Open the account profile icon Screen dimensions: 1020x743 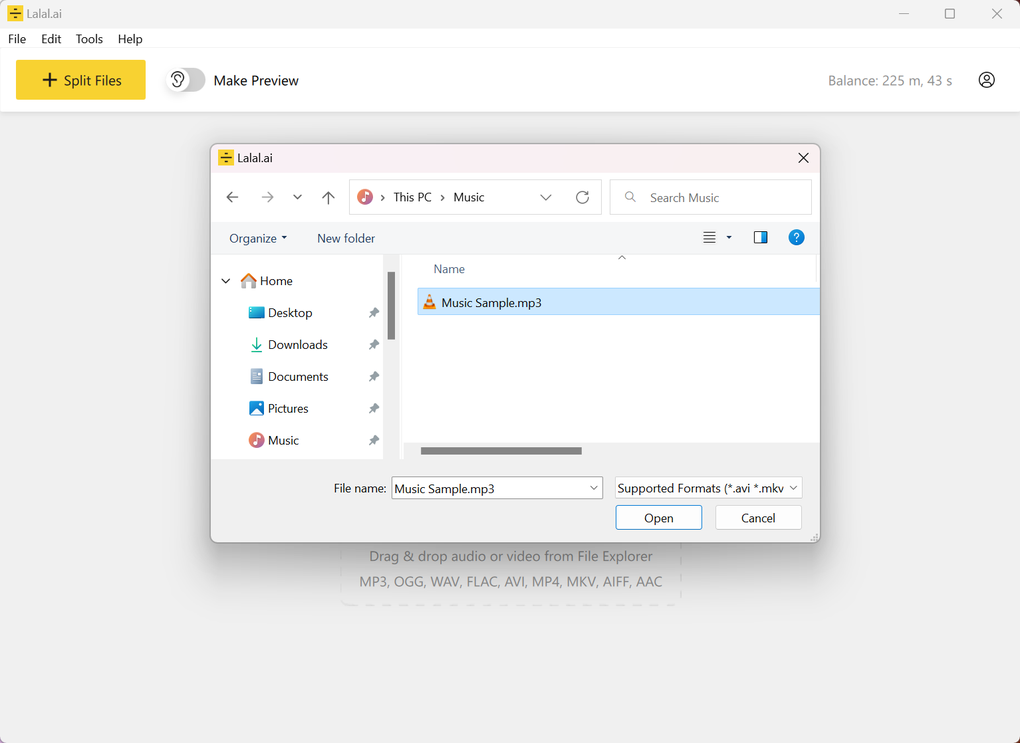[x=986, y=80]
